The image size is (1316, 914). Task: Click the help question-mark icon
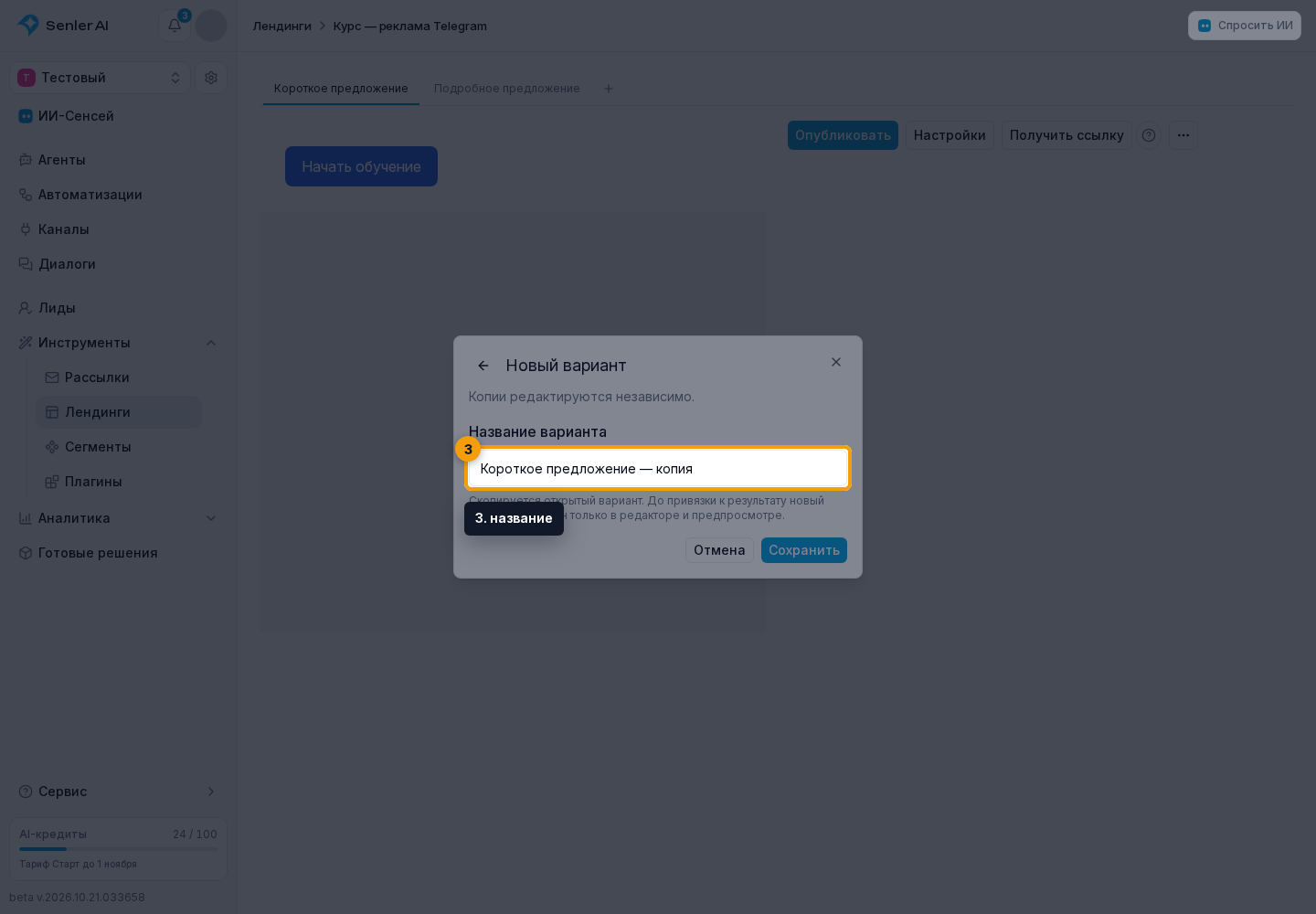1149,135
